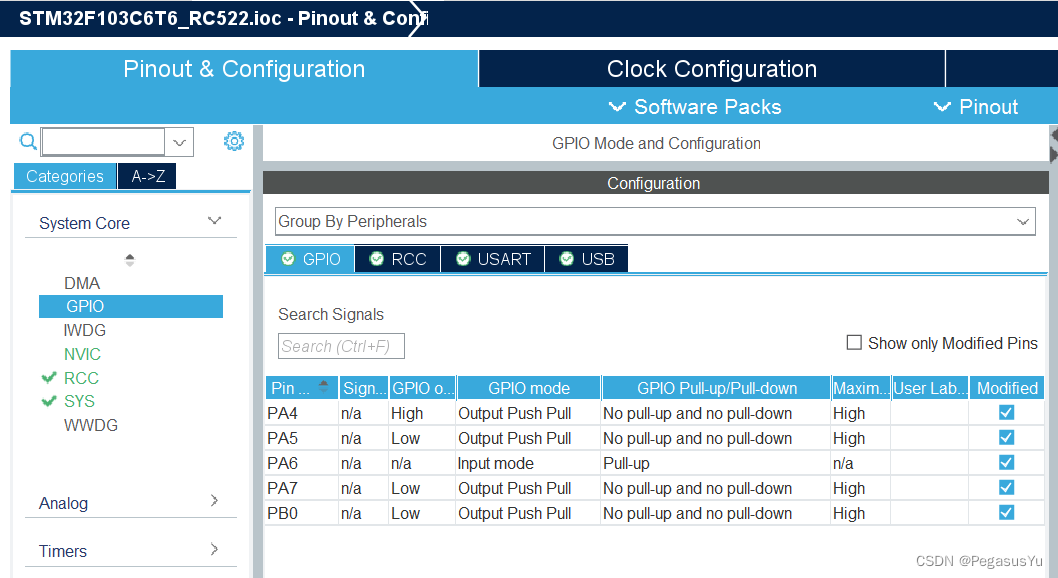
Task: Select the USART peripheral tab
Action: (x=493, y=259)
